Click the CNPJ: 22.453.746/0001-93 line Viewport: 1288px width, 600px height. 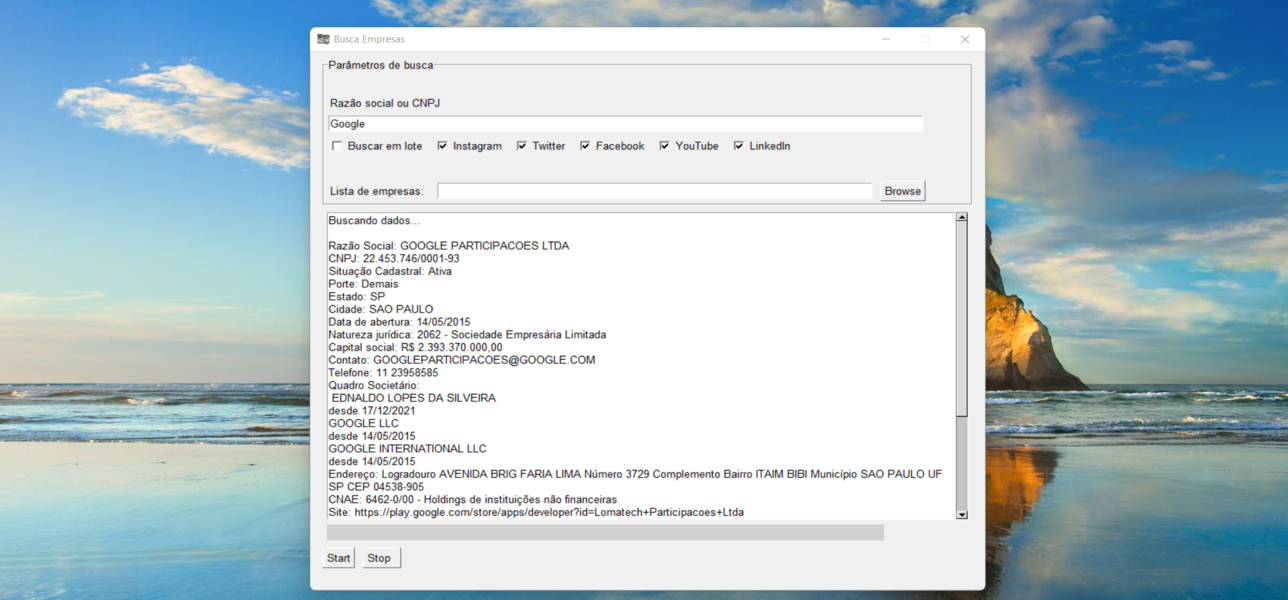394,259
